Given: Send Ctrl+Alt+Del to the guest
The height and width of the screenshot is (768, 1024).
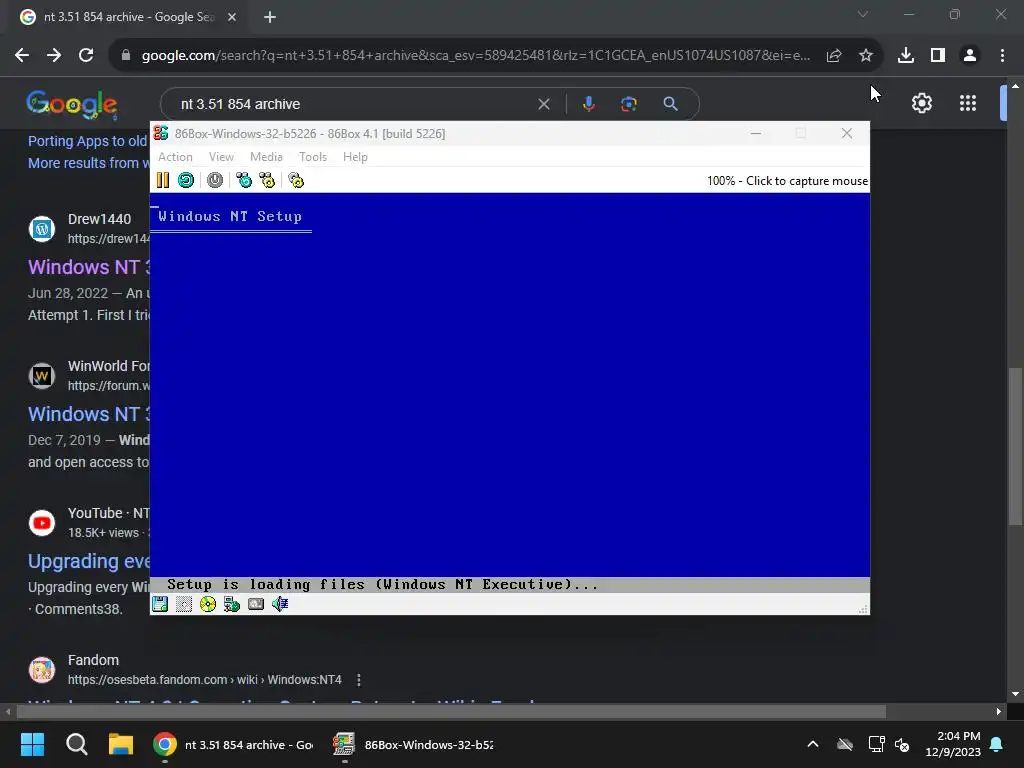Looking at the screenshot, I should 244,180.
